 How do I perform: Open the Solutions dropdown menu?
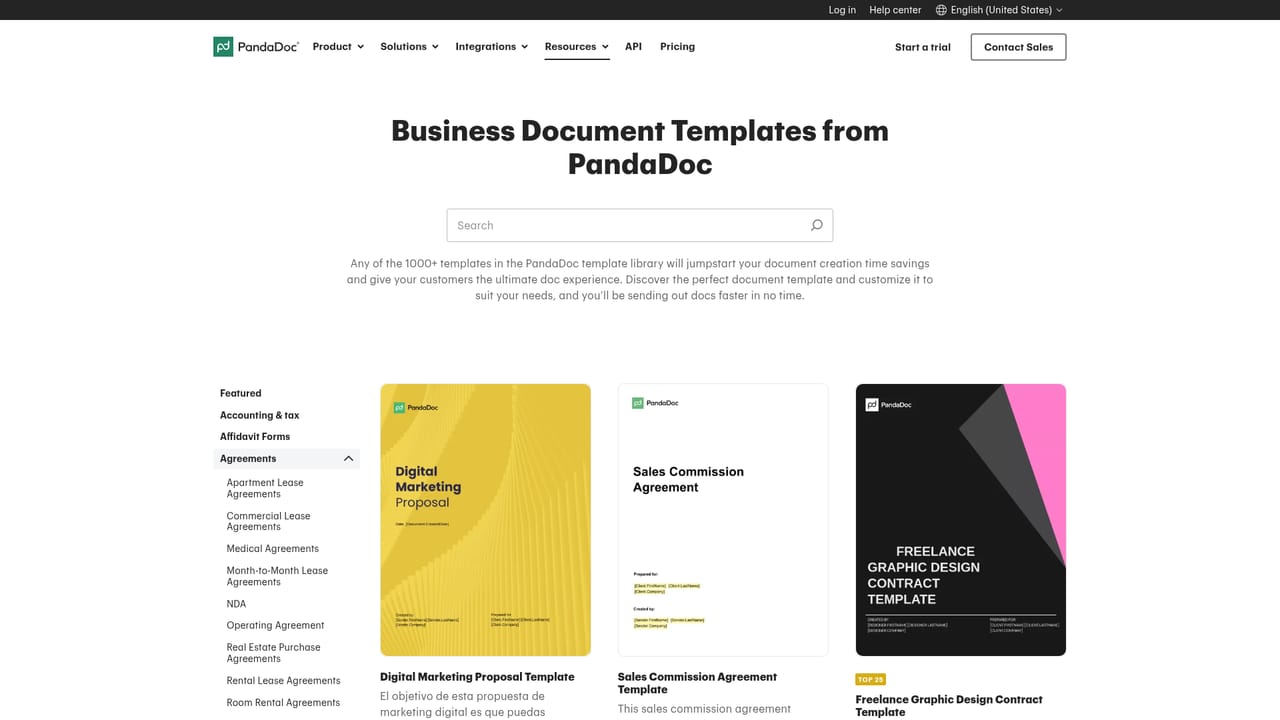409,47
